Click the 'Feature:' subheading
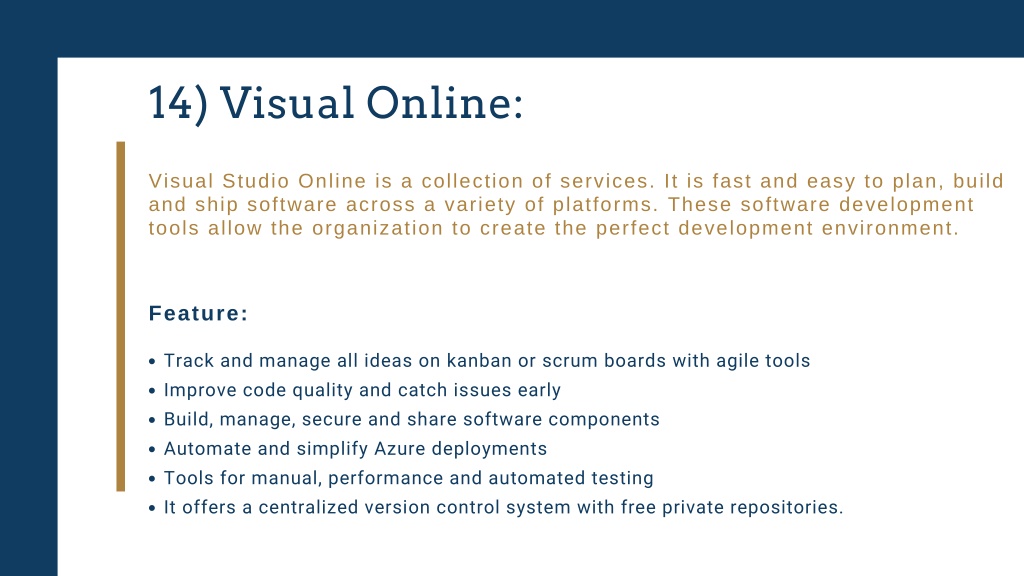This screenshot has width=1024, height=576. click(199, 313)
